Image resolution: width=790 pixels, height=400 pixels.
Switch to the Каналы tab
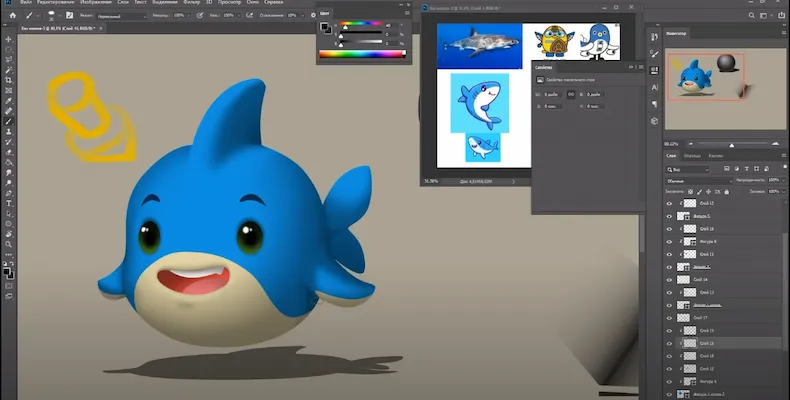[716, 156]
